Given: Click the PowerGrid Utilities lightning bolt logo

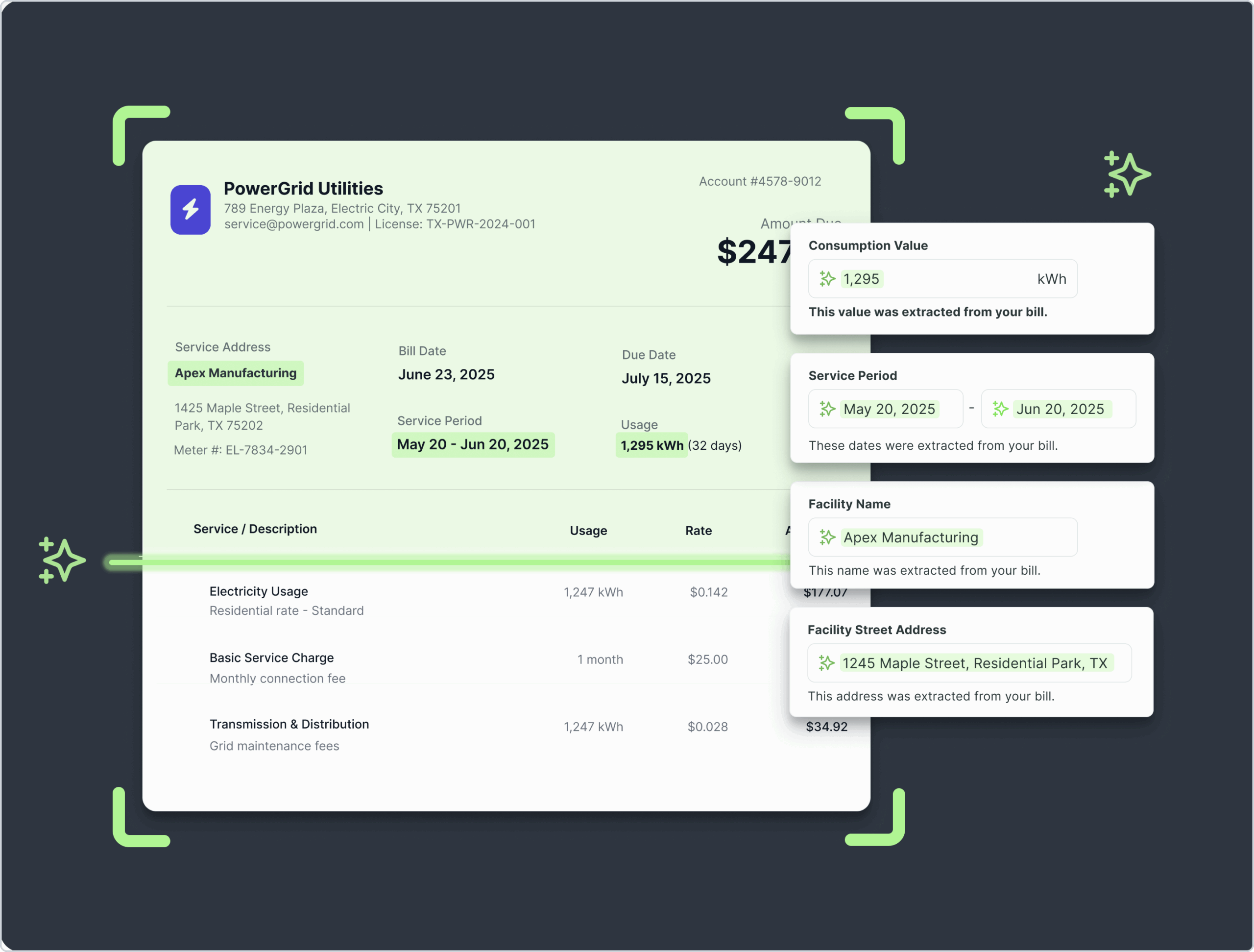Looking at the screenshot, I should (x=191, y=210).
